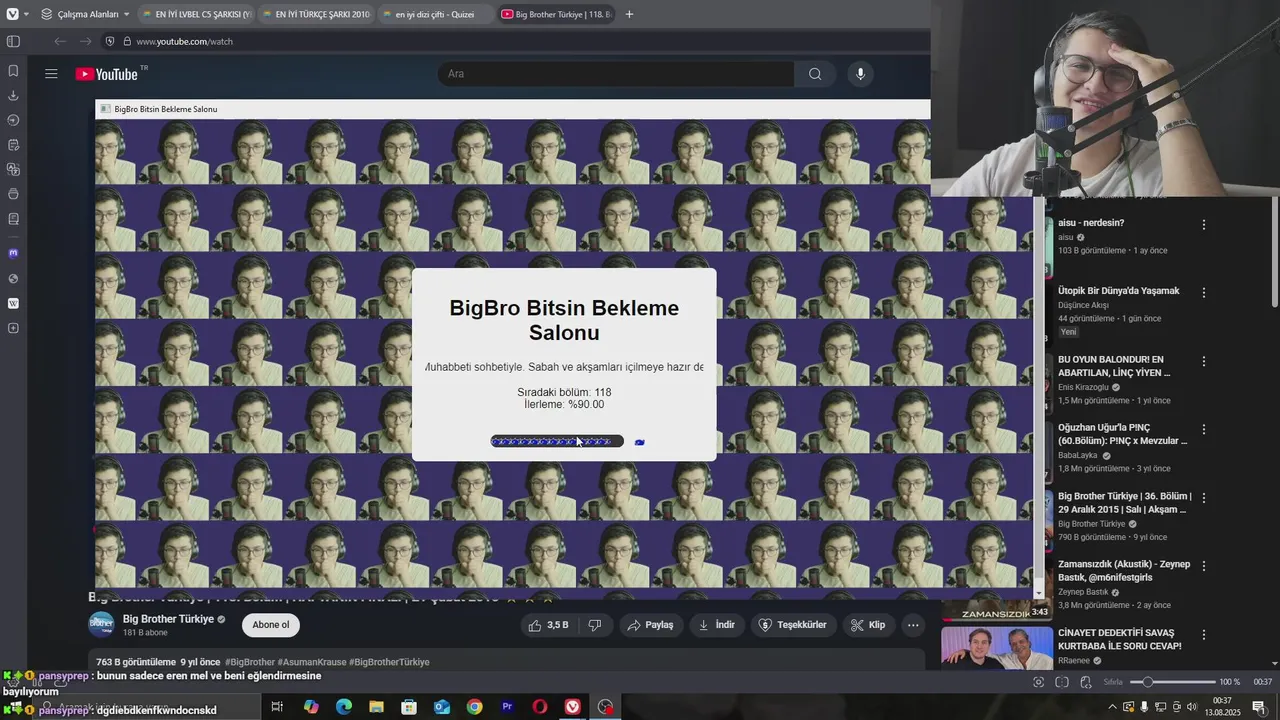Go forward with the forward arrow

click(85, 41)
